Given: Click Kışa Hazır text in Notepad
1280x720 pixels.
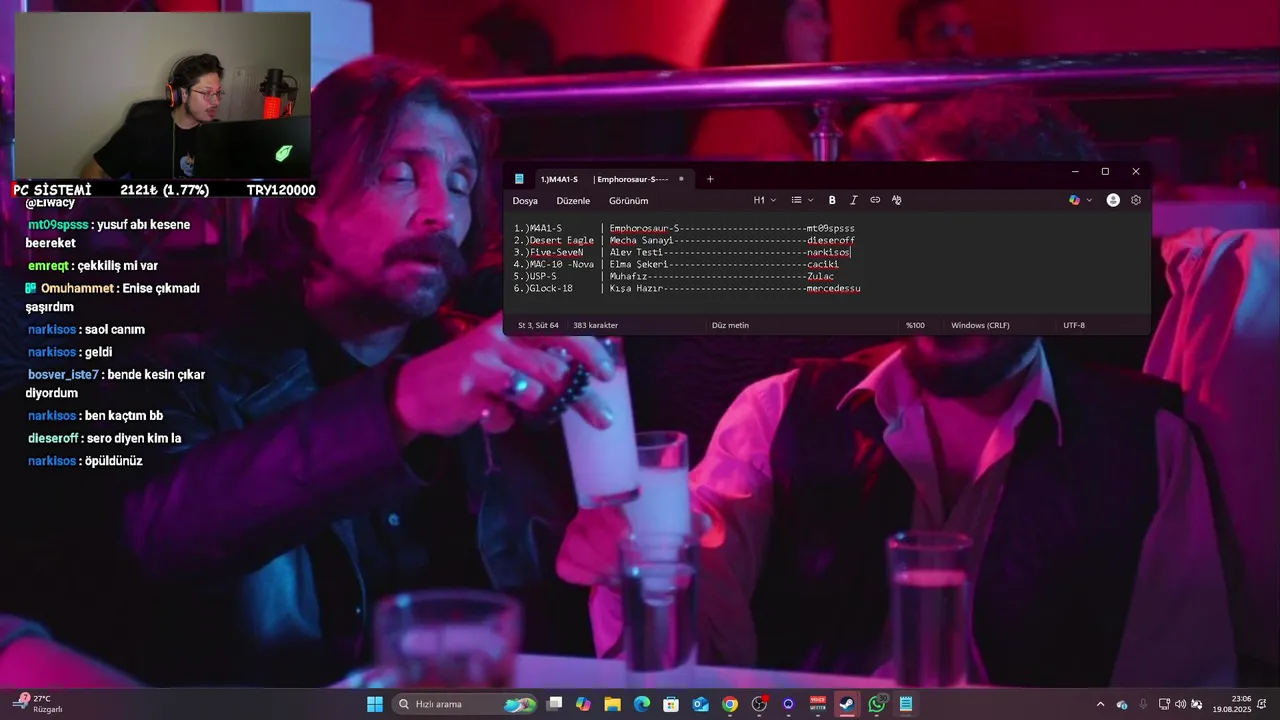Looking at the screenshot, I should 637,288.
